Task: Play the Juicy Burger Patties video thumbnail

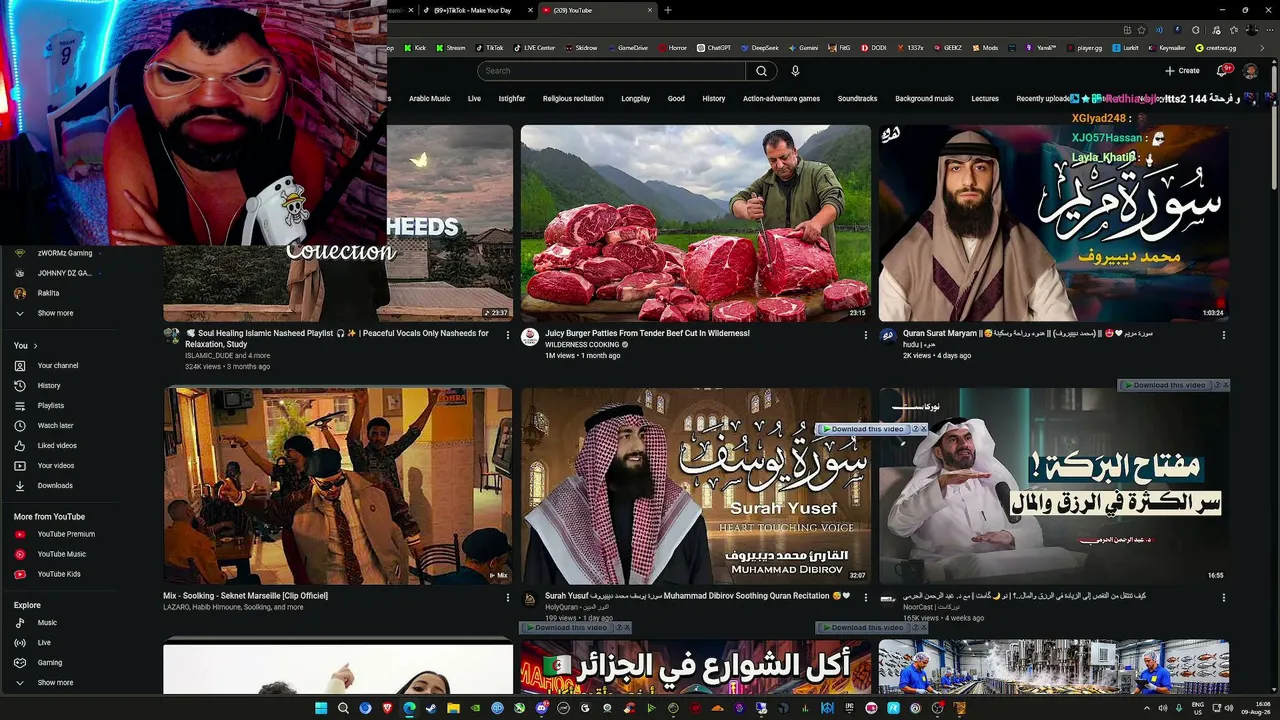Action: click(x=696, y=223)
